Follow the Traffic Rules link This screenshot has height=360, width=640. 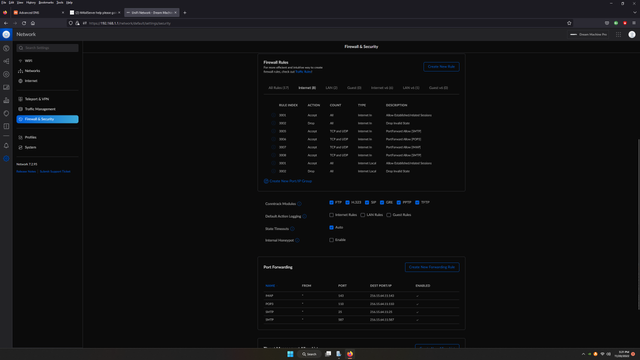(x=304, y=72)
